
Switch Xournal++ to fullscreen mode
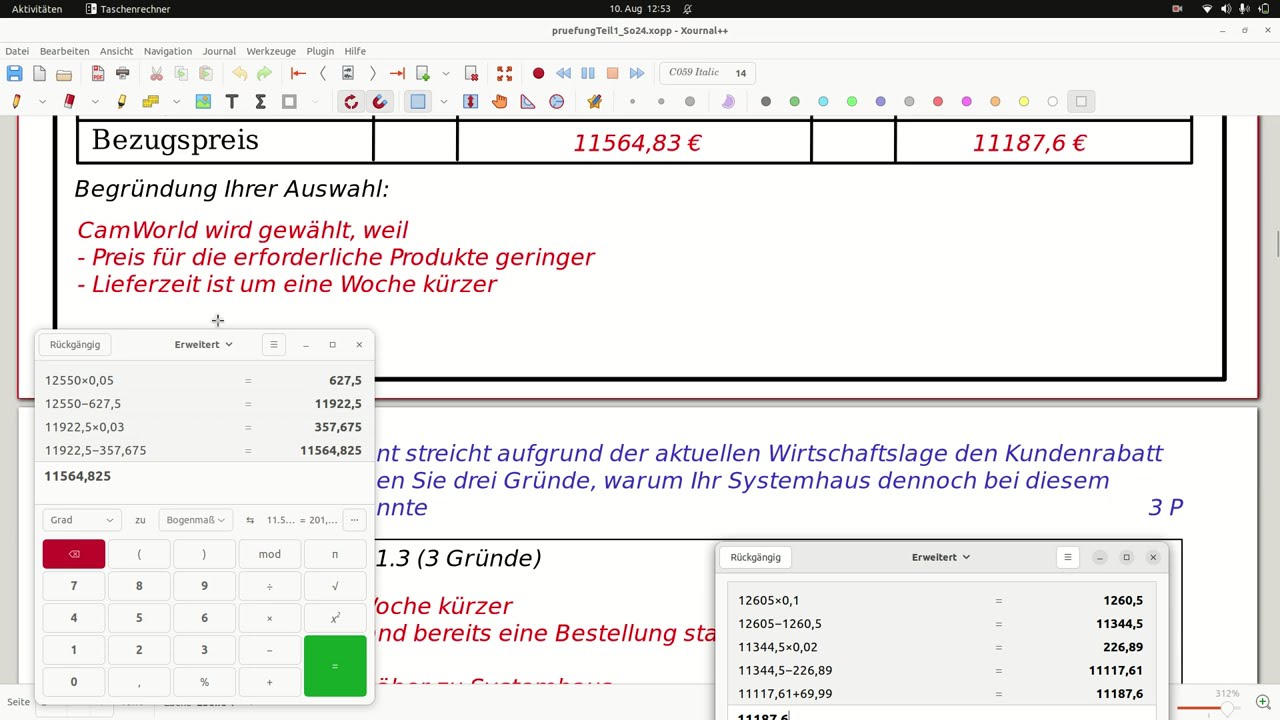pos(505,73)
